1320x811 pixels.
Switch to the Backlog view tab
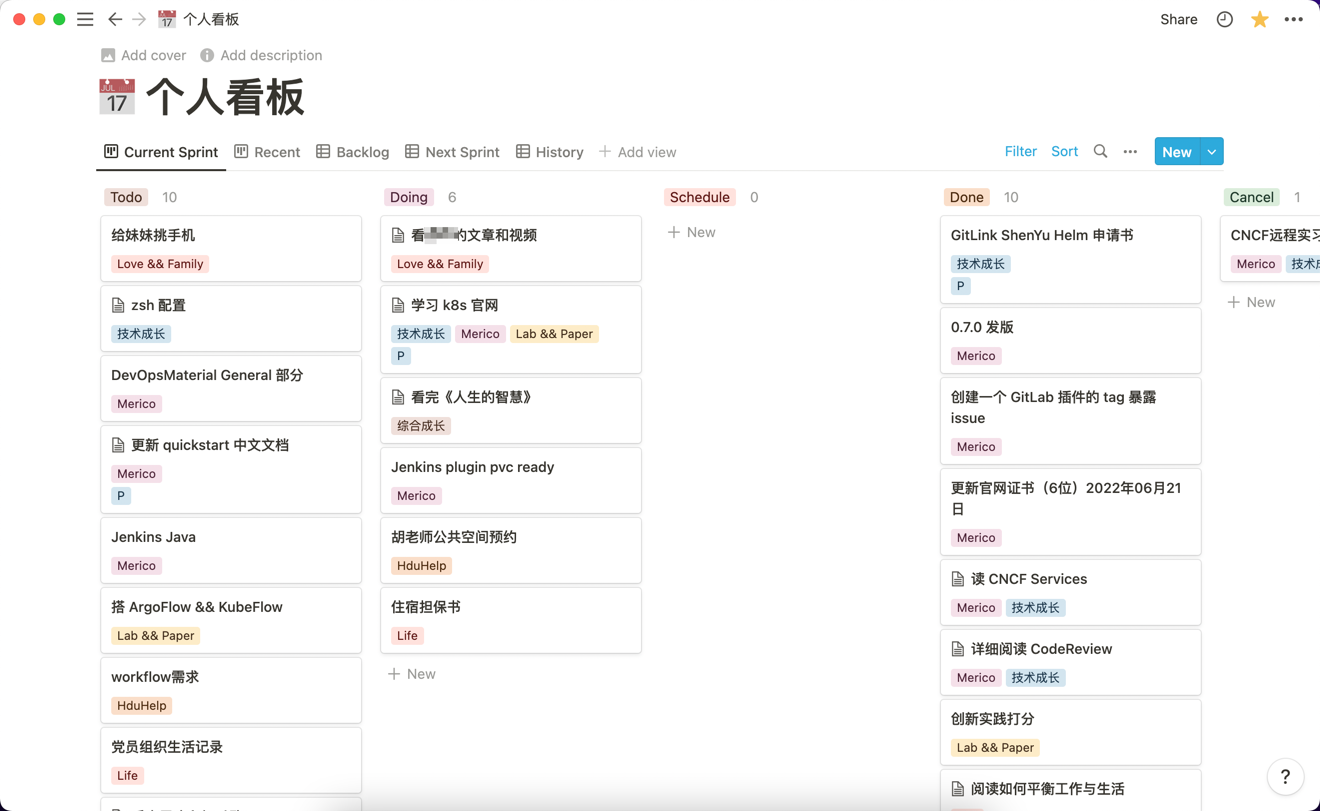pyautogui.click(x=352, y=151)
